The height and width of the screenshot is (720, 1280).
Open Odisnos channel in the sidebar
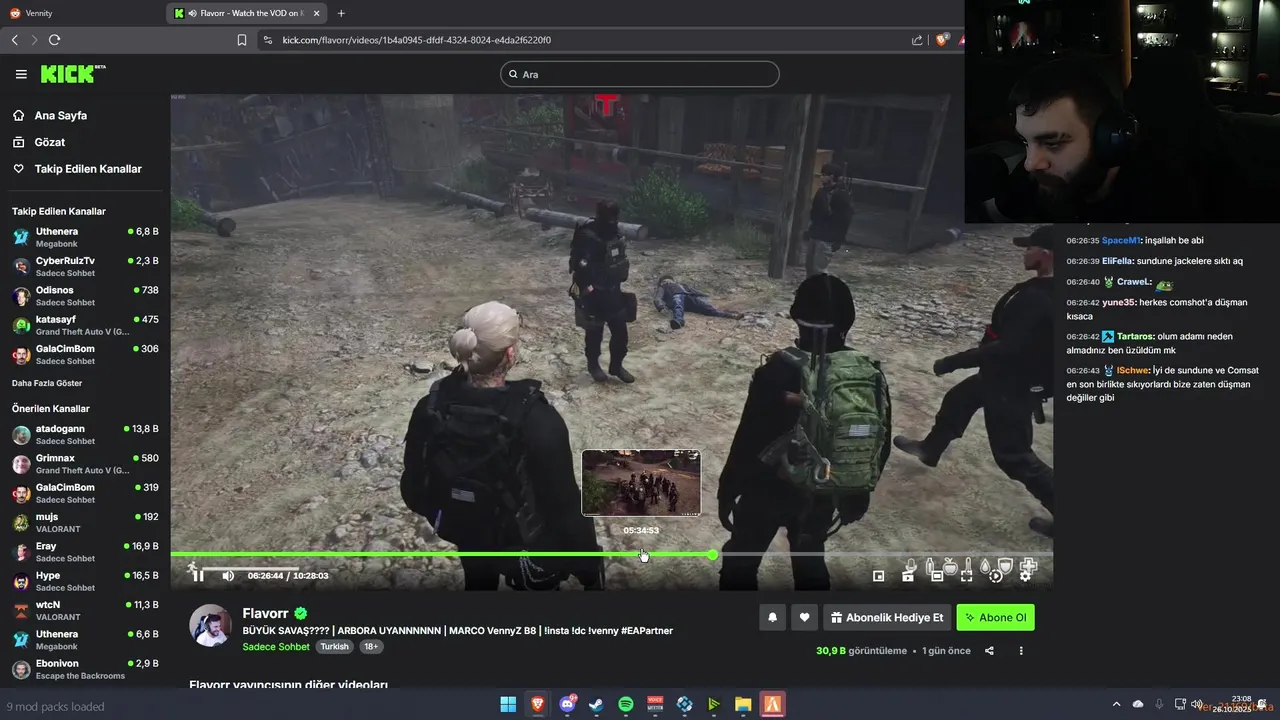(85, 295)
